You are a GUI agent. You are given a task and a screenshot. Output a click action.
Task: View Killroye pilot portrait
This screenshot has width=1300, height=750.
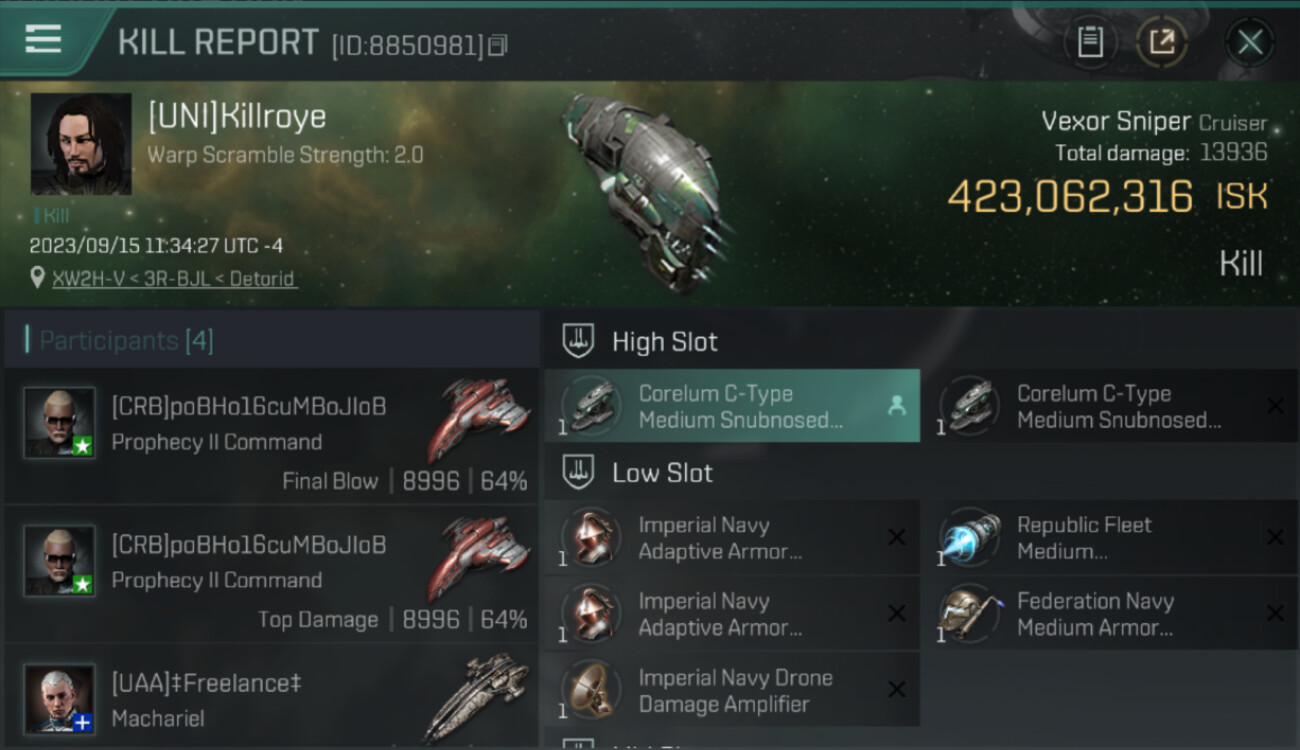point(81,144)
